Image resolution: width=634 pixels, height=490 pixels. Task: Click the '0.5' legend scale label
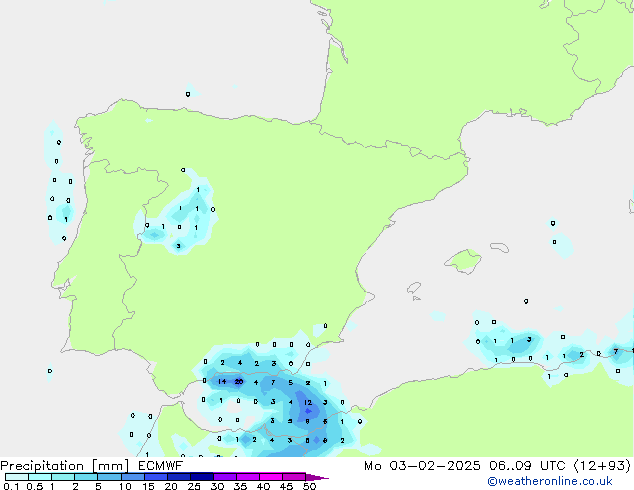(x=34, y=486)
